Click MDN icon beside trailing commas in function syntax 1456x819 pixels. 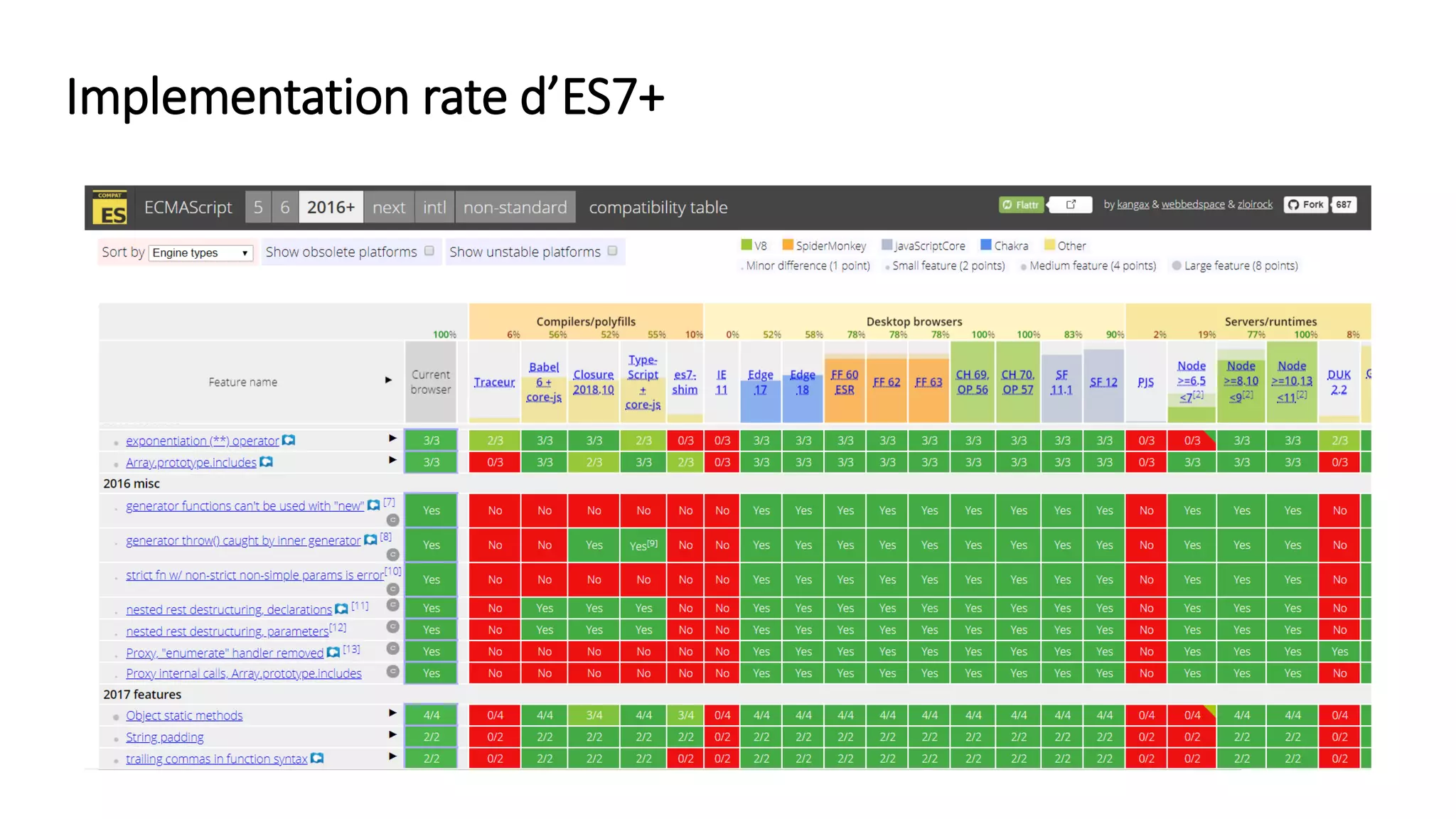(x=317, y=759)
